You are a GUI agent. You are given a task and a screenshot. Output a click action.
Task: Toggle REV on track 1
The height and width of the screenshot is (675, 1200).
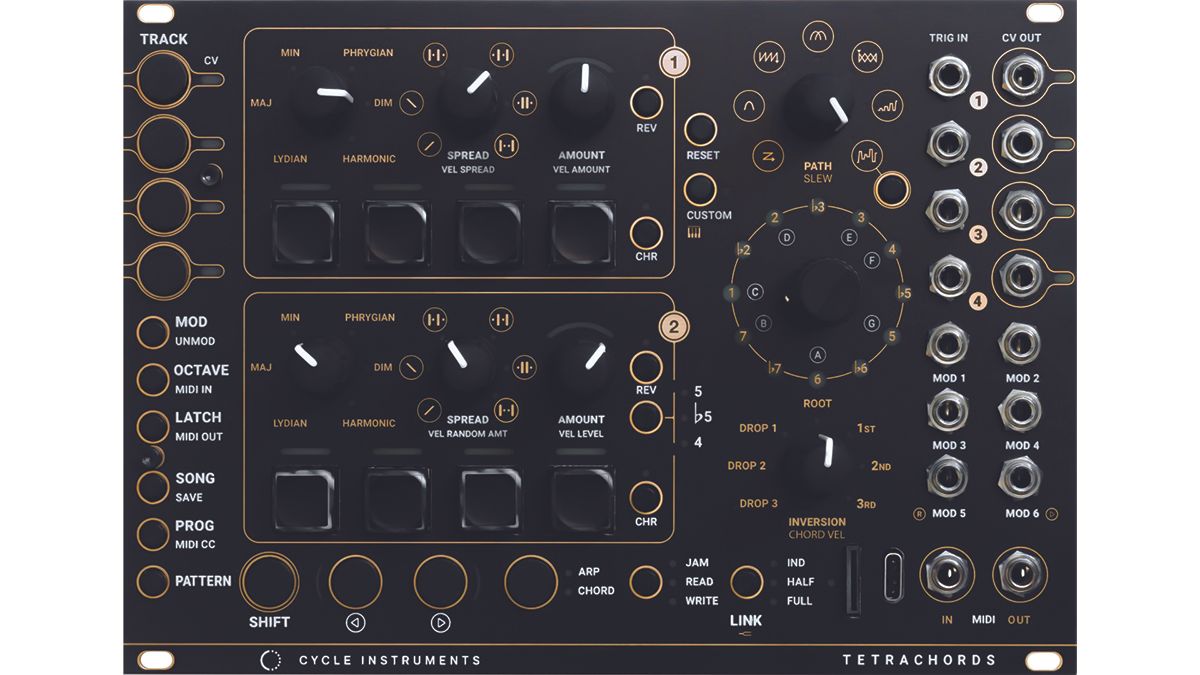tap(647, 100)
